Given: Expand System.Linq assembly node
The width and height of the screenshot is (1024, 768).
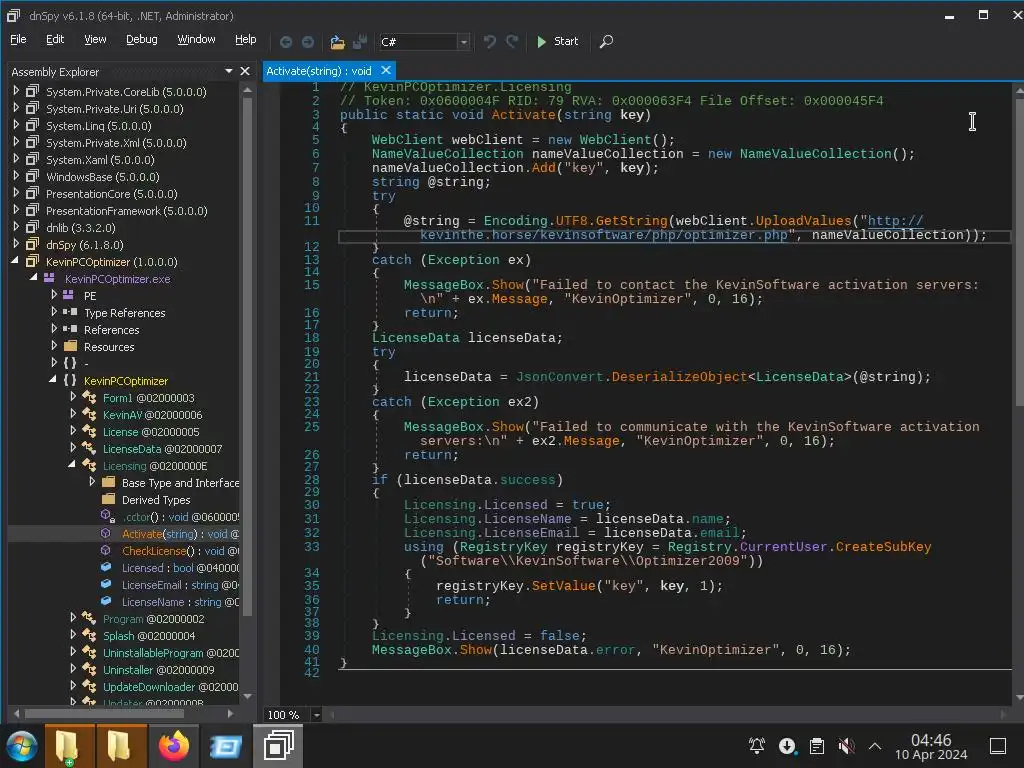Looking at the screenshot, I should (x=16, y=125).
